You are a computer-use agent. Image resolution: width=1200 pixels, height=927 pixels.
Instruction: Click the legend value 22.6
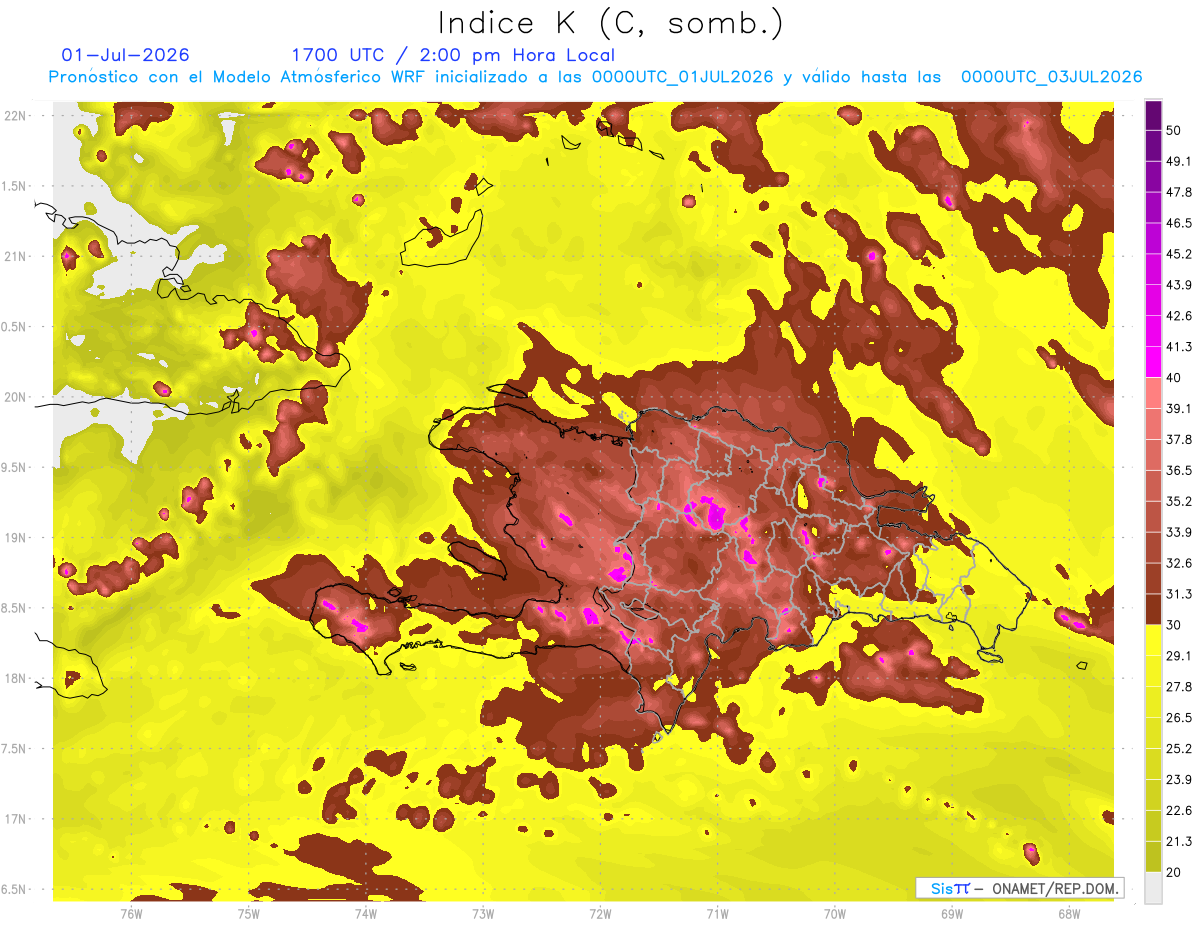[1179, 811]
